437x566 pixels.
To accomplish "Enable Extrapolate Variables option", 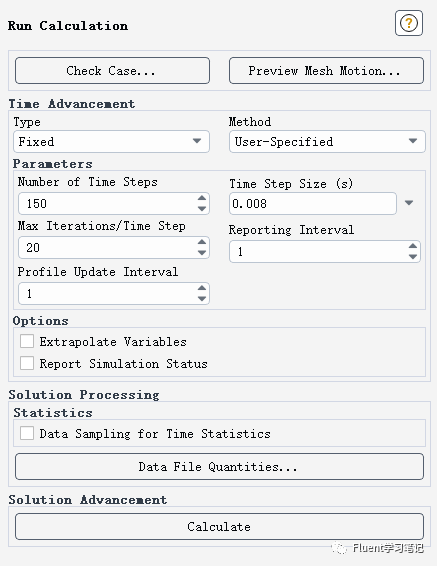I will point(27,341).
